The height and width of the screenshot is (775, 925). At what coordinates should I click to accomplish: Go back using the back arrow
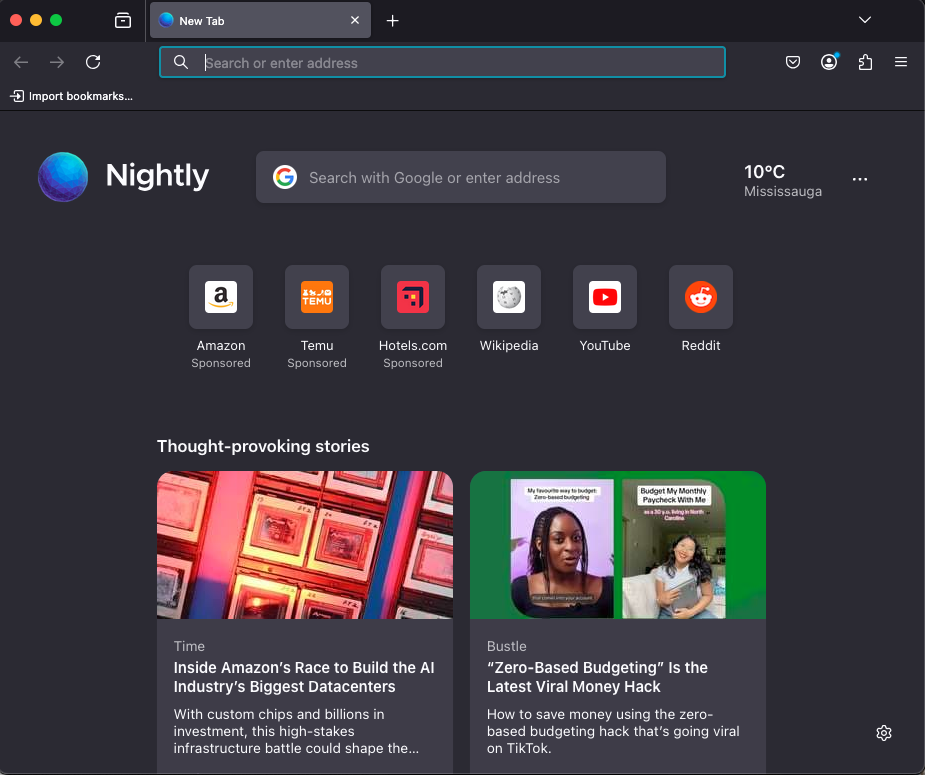click(21, 62)
